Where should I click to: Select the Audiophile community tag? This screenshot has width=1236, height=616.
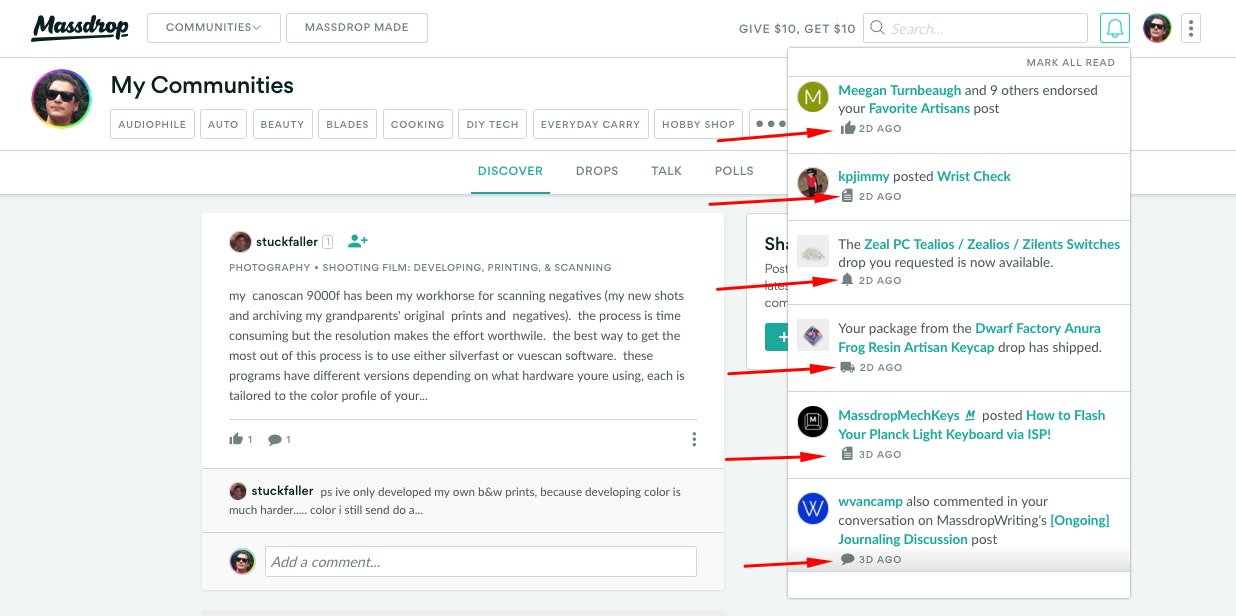tap(152, 124)
